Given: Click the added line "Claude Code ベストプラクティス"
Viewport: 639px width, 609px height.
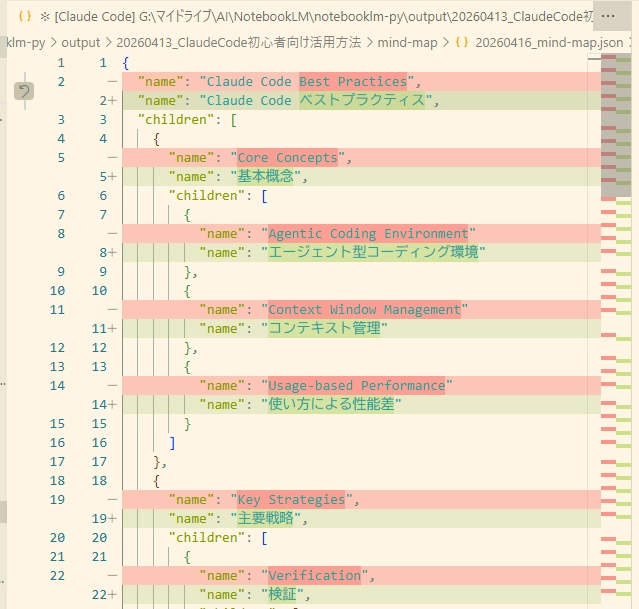Looking at the screenshot, I should pos(361,100).
